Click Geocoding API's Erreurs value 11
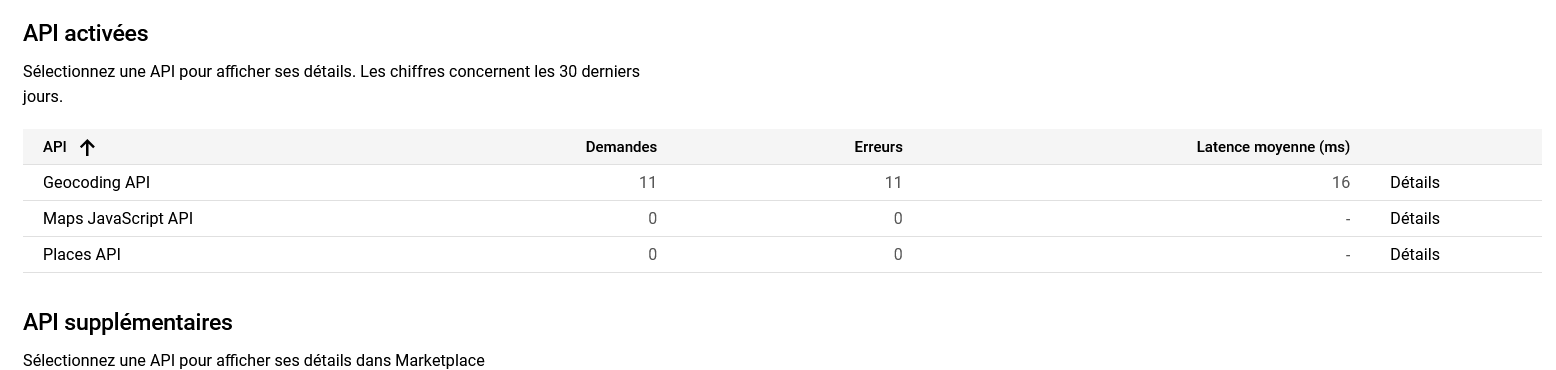 [x=893, y=183]
